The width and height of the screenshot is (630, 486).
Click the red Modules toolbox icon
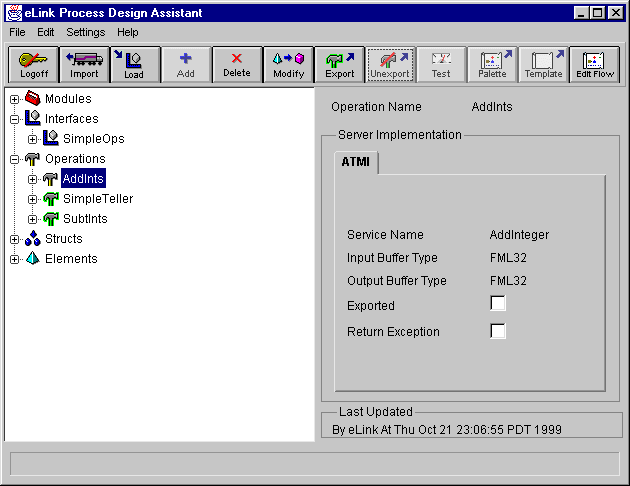(x=33, y=98)
